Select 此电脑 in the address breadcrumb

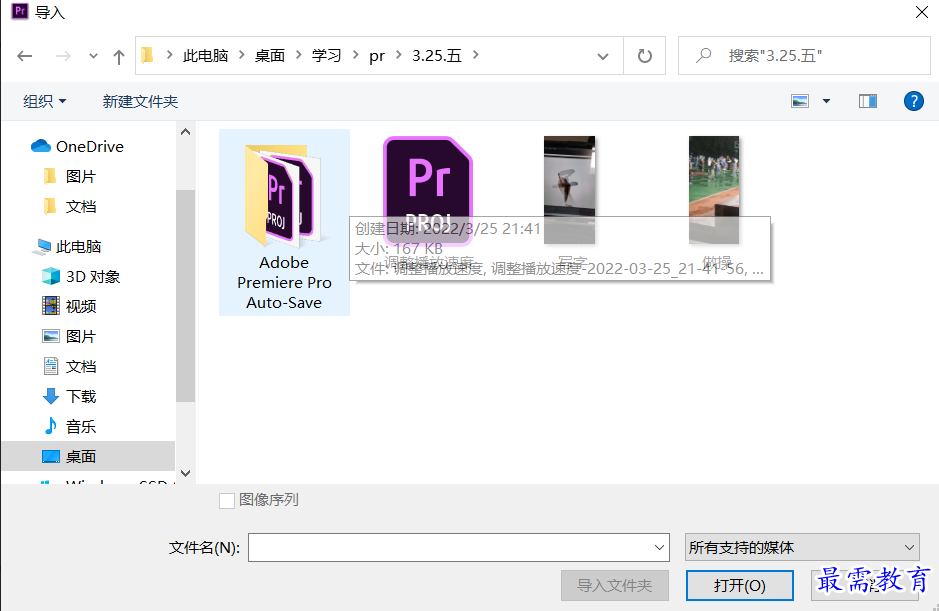[205, 56]
